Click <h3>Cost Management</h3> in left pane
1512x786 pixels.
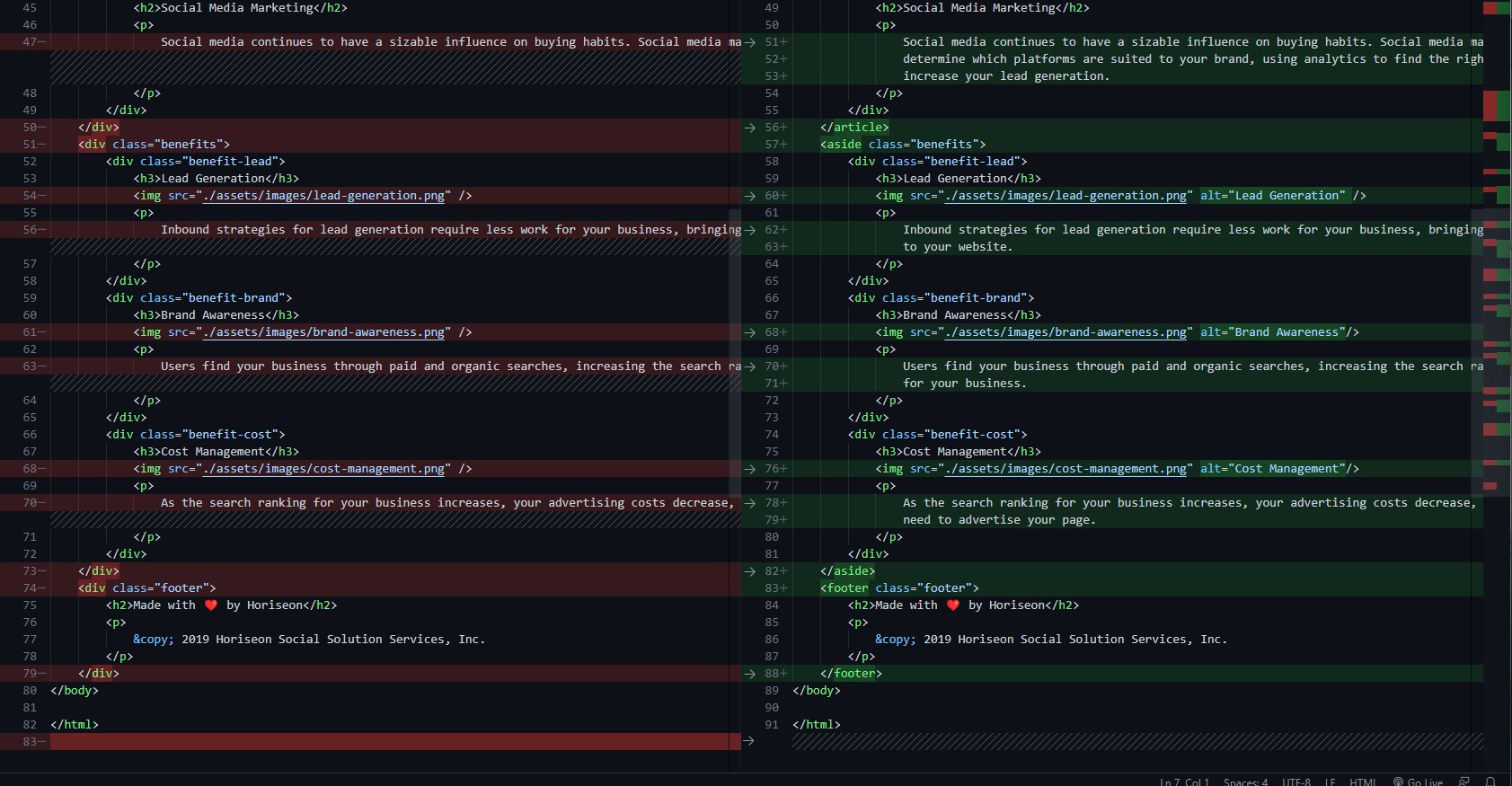pyautogui.click(x=216, y=452)
